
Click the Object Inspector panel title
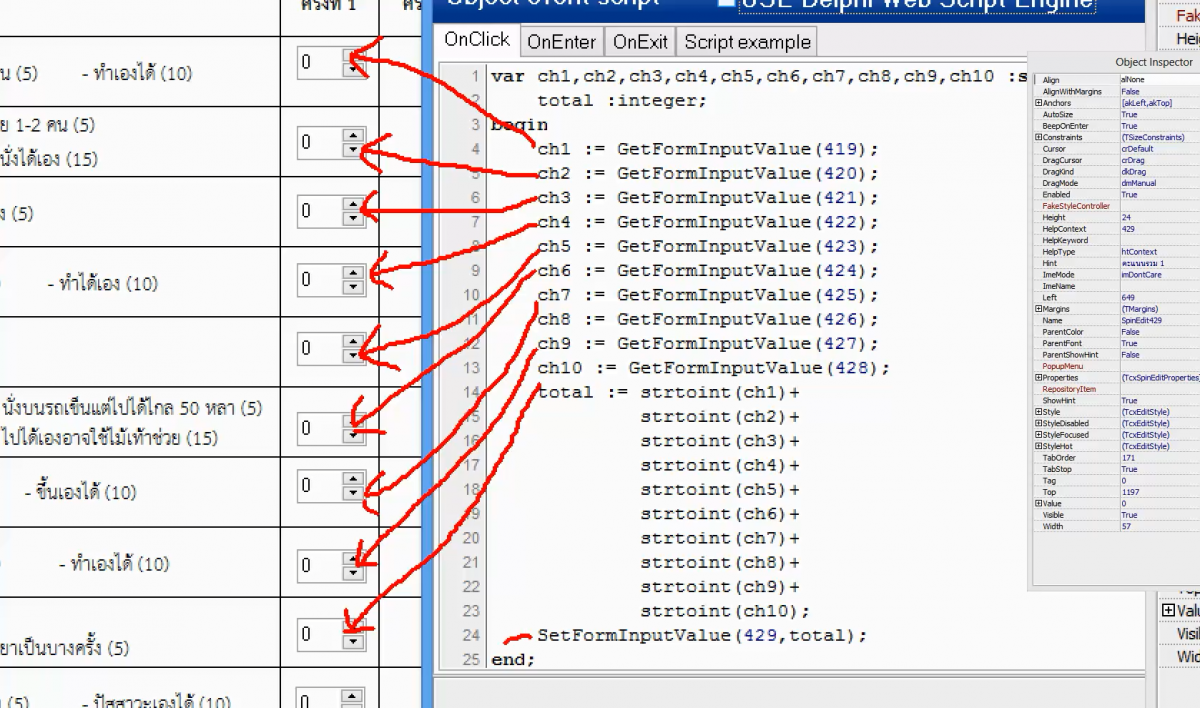(x=1154, y=63)
